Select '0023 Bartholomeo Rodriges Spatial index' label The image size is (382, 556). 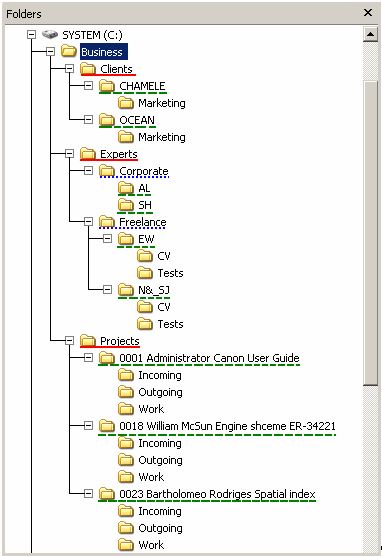217,494
